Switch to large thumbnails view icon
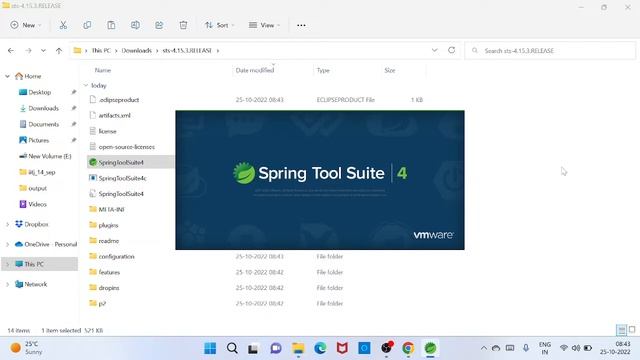The width and height of the screenshot is (640, 360). [x=632, y=329]
